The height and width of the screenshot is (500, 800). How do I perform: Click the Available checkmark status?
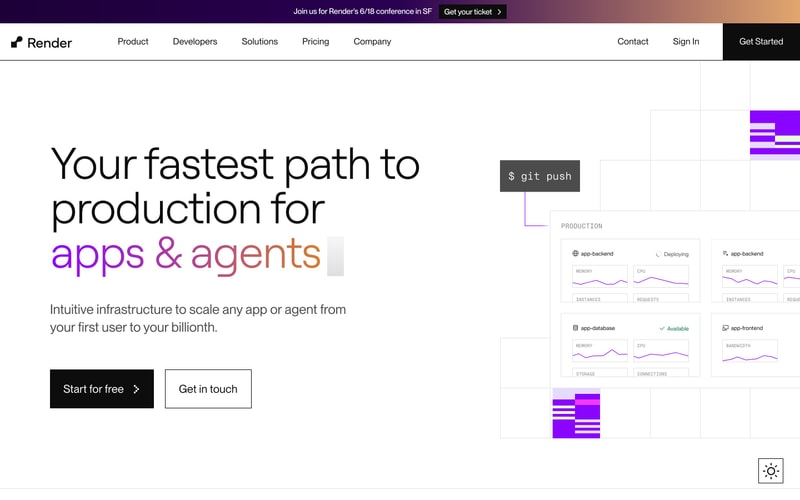[x=674, y=329]
